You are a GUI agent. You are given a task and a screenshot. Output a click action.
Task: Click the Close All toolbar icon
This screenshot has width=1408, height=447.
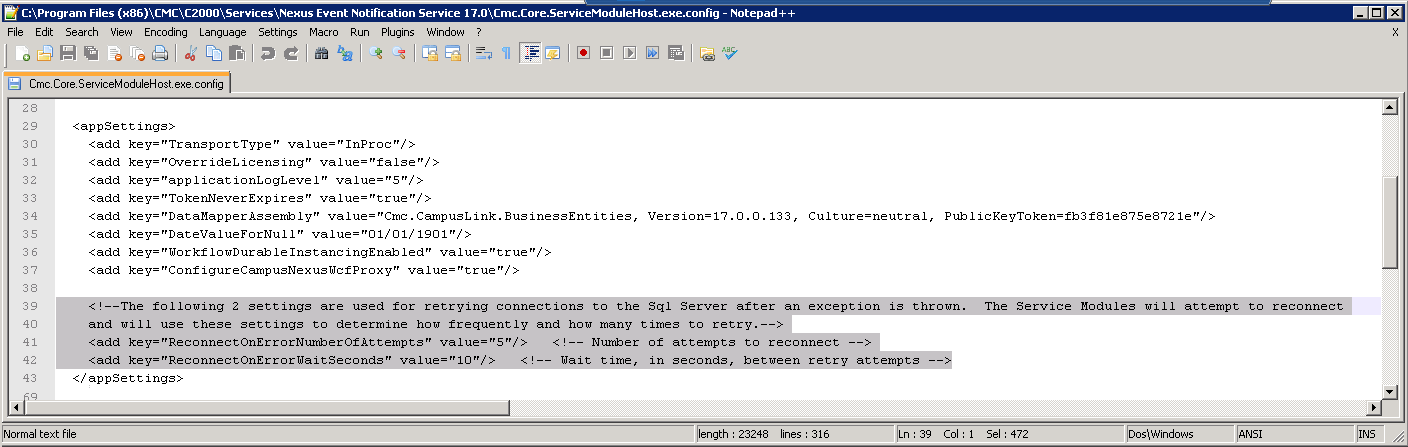(x=137, y=53)
